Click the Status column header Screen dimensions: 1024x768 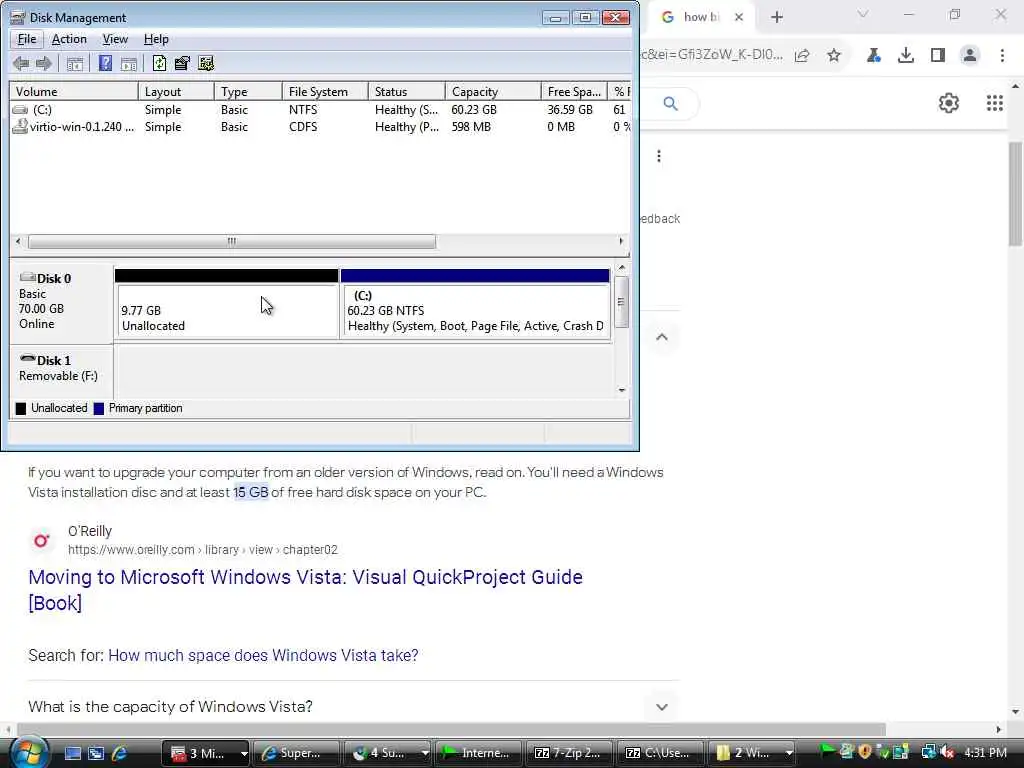click(406, 91)
